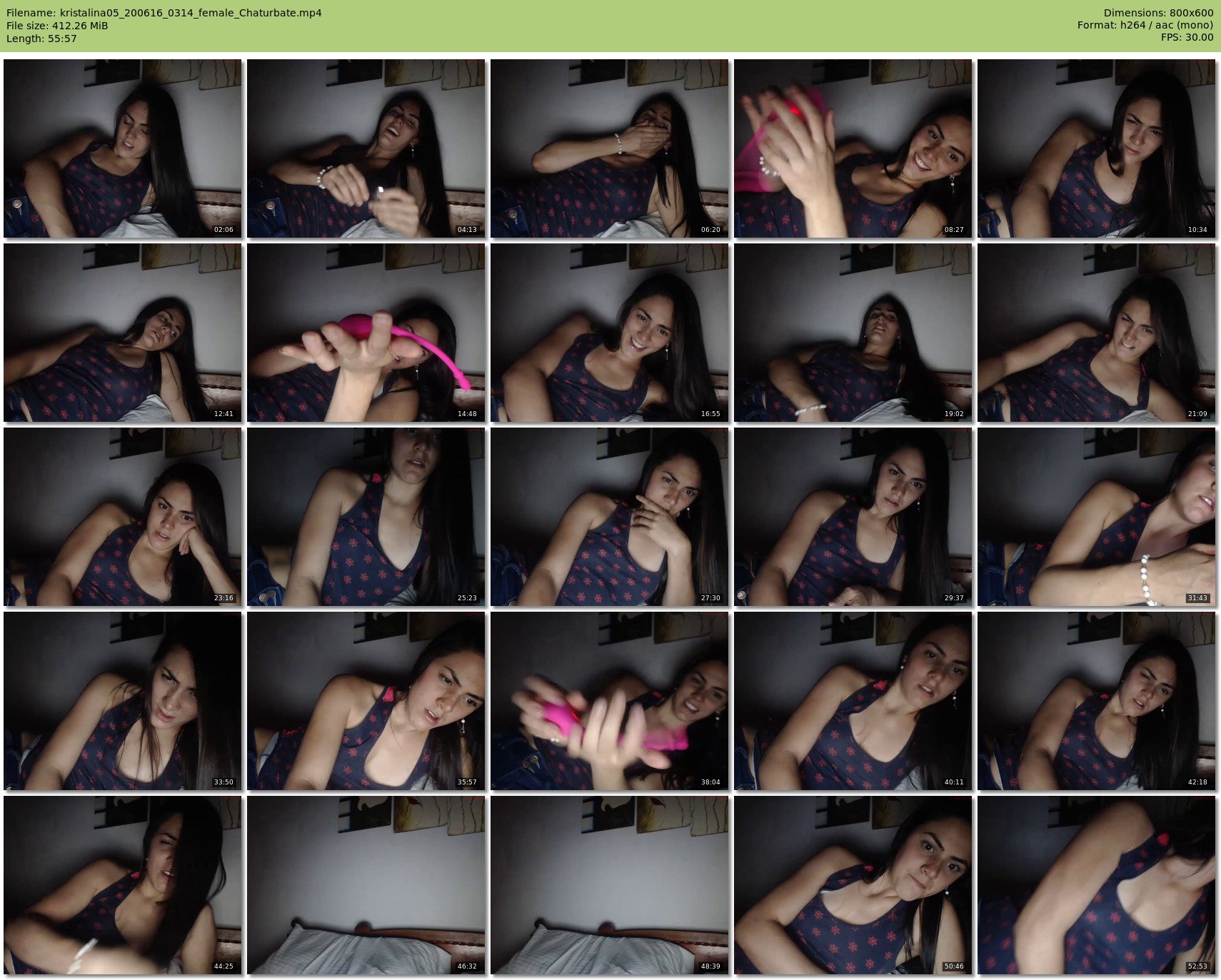This screenshot has width=1221, height=980.
Task: Click the 'FPS: 30.00' text
Action: pyautogui.click(x=1187, y=39)
